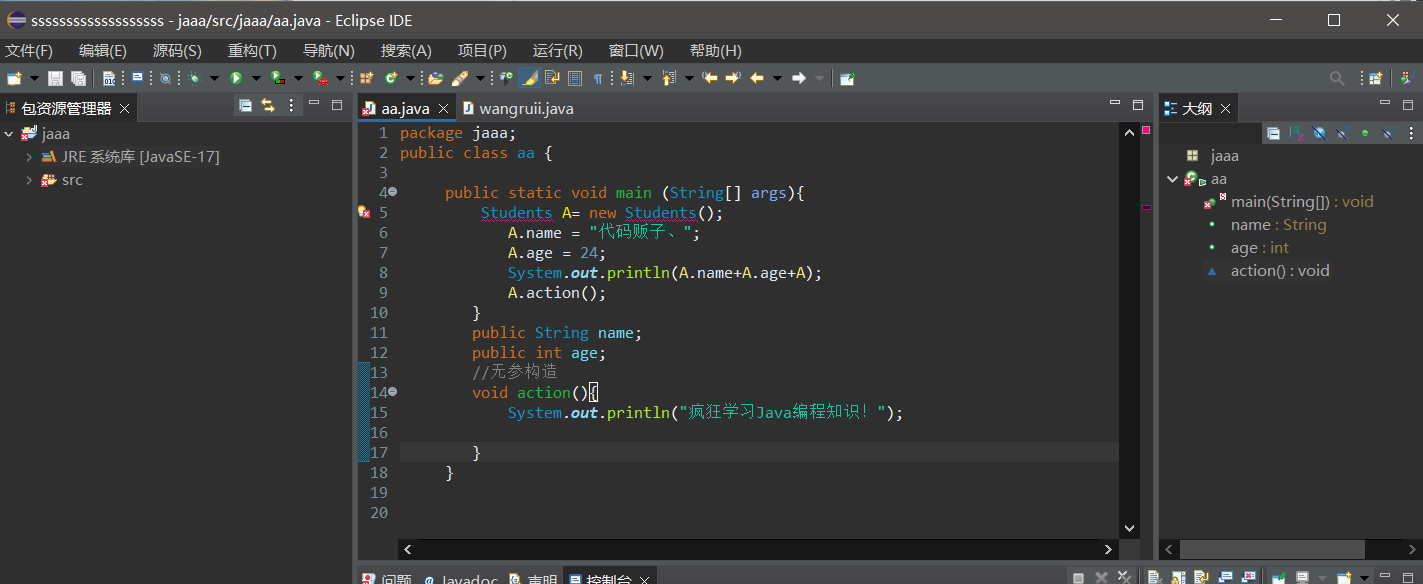Click the yellow Back navigation arrow

(x=757, y=78)
